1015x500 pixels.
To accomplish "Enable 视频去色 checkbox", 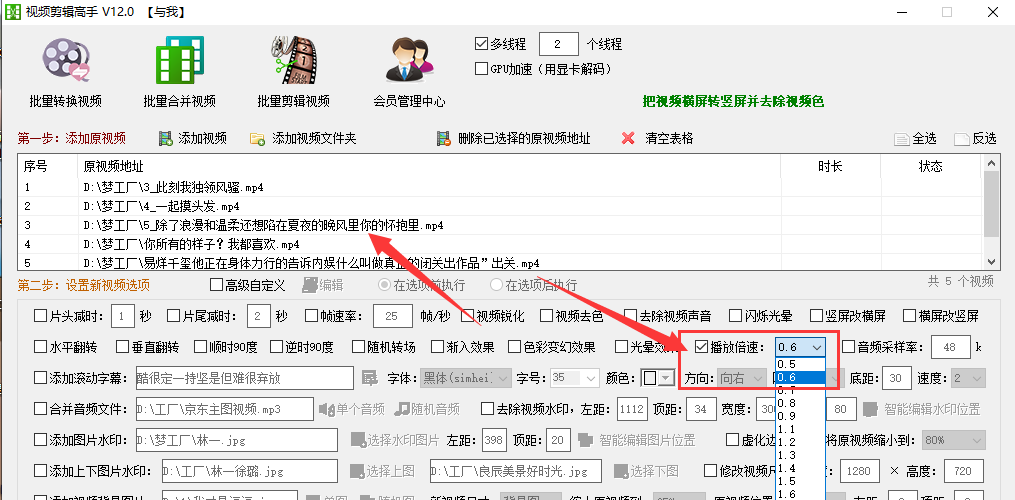I will tap(546, 316).
